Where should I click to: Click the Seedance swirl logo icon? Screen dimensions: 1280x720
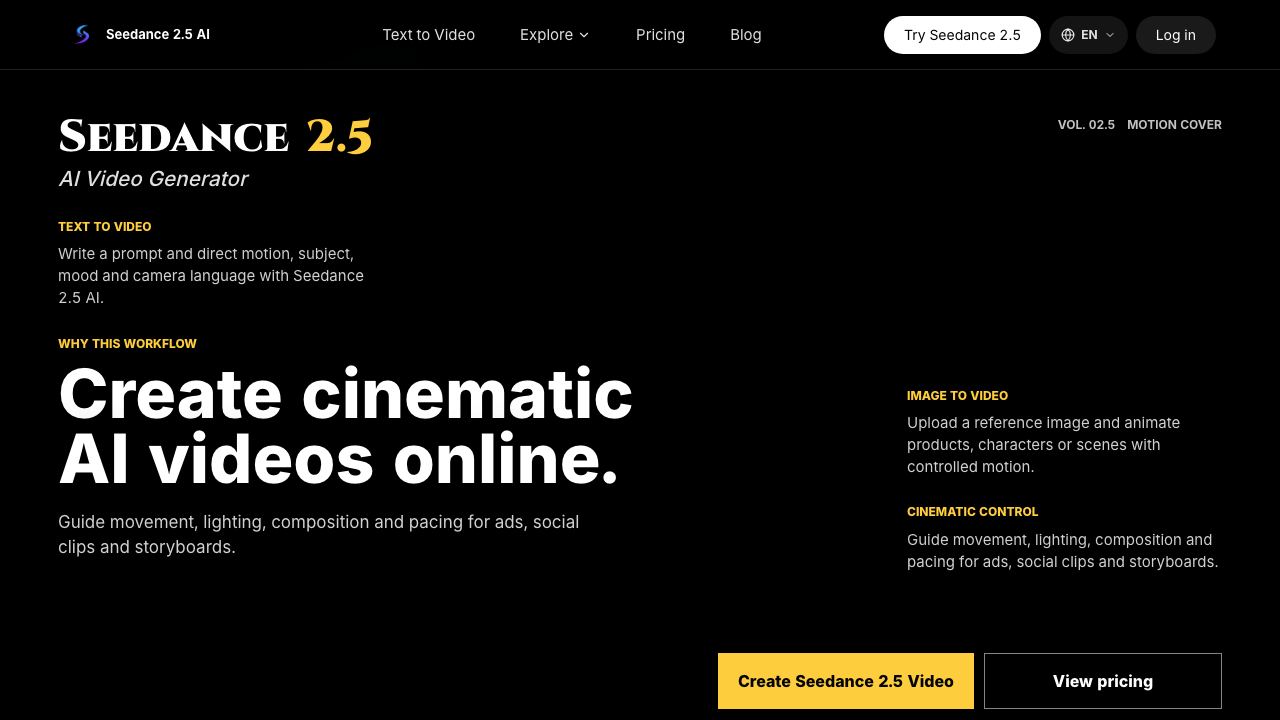pyautogui.click(x=82, y=34)
